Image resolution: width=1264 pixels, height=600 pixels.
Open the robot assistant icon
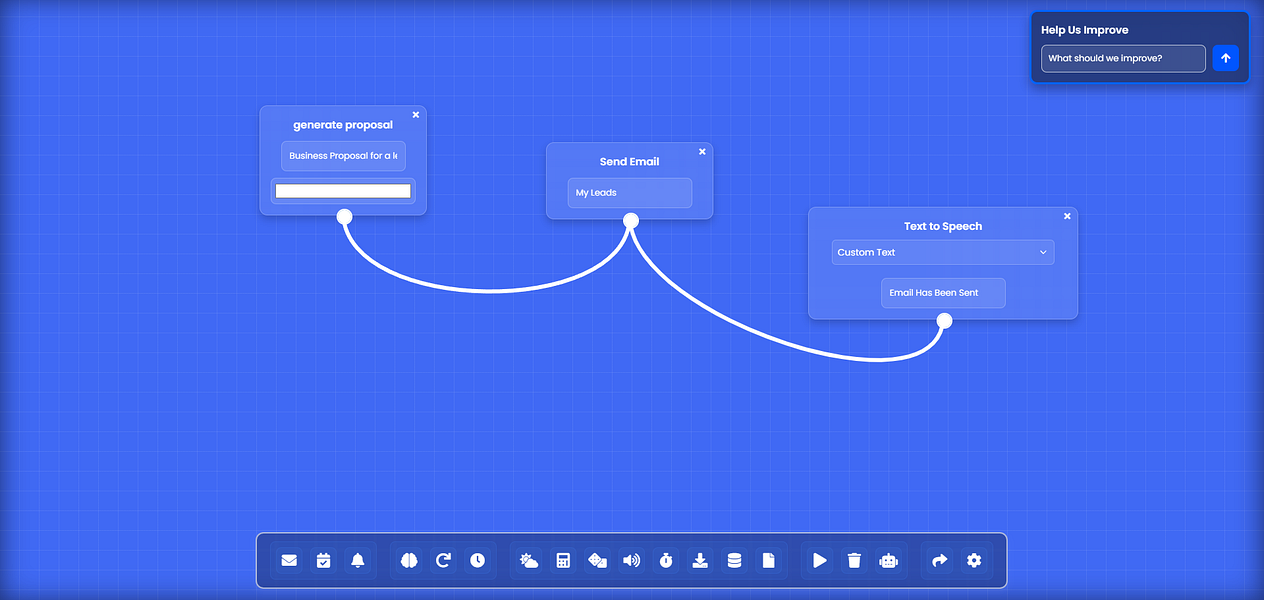[x=888, y=560]
